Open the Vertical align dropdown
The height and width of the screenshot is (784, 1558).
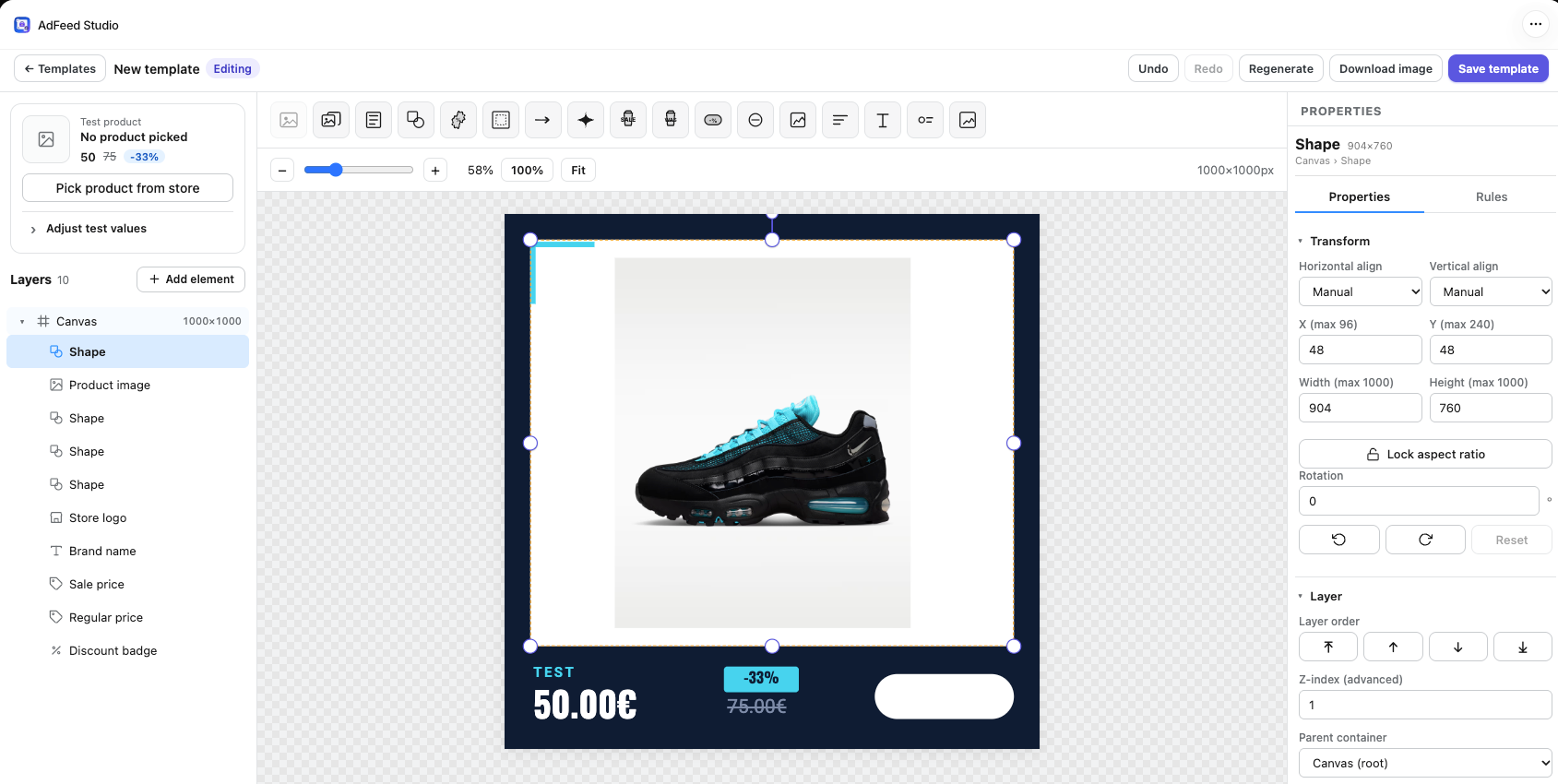tap(1491, 291)
